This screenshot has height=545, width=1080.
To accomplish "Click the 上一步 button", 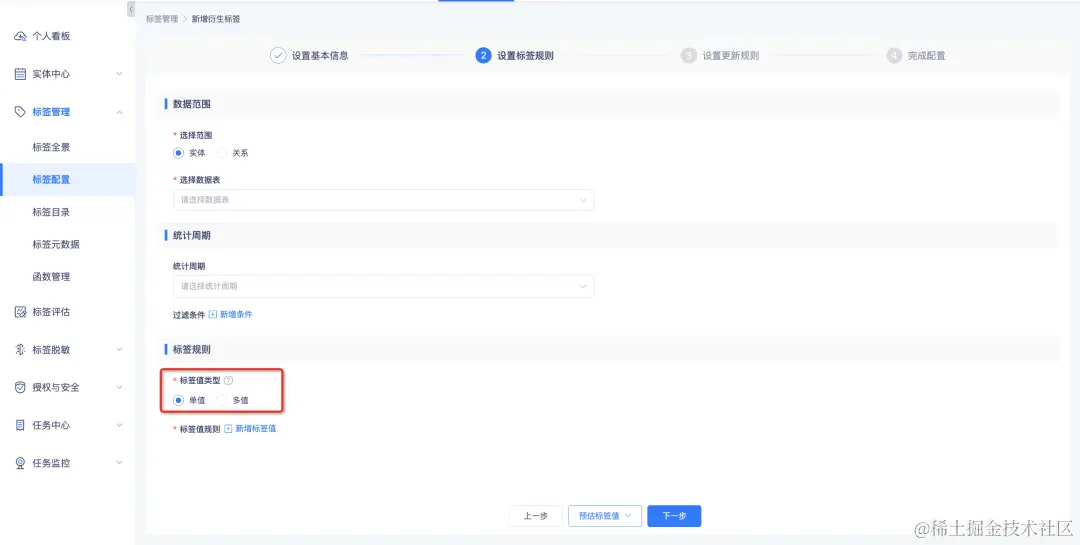I will click(536, 516).
